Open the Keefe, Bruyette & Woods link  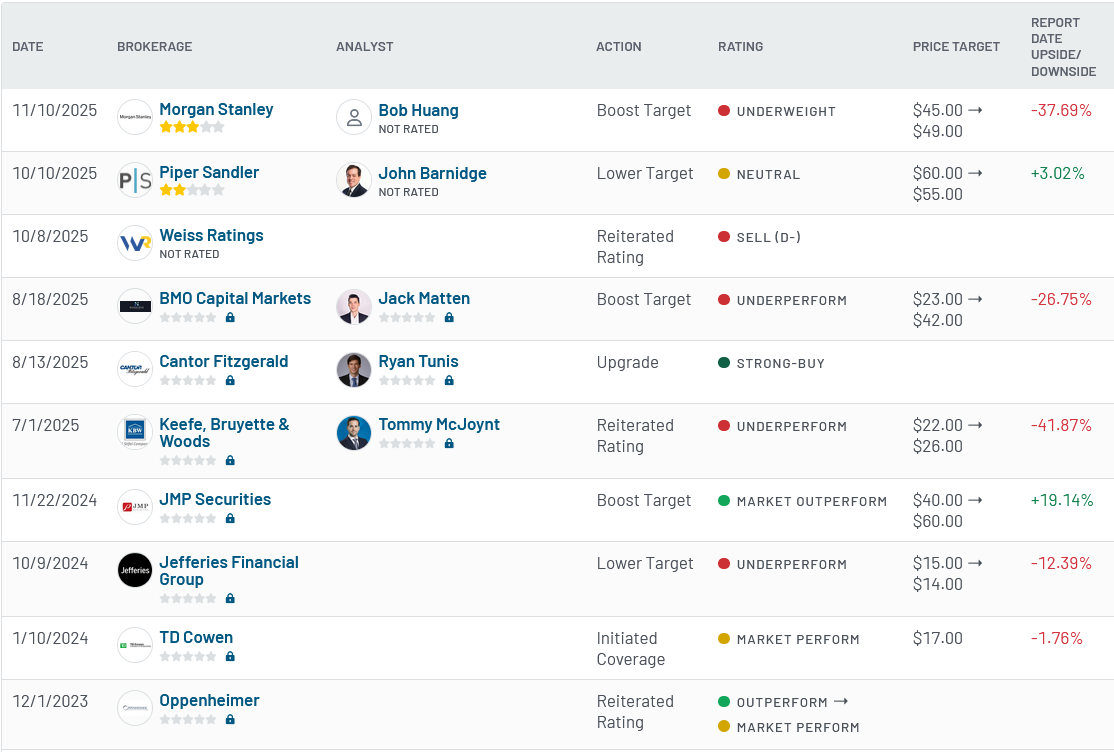(225, 433)
